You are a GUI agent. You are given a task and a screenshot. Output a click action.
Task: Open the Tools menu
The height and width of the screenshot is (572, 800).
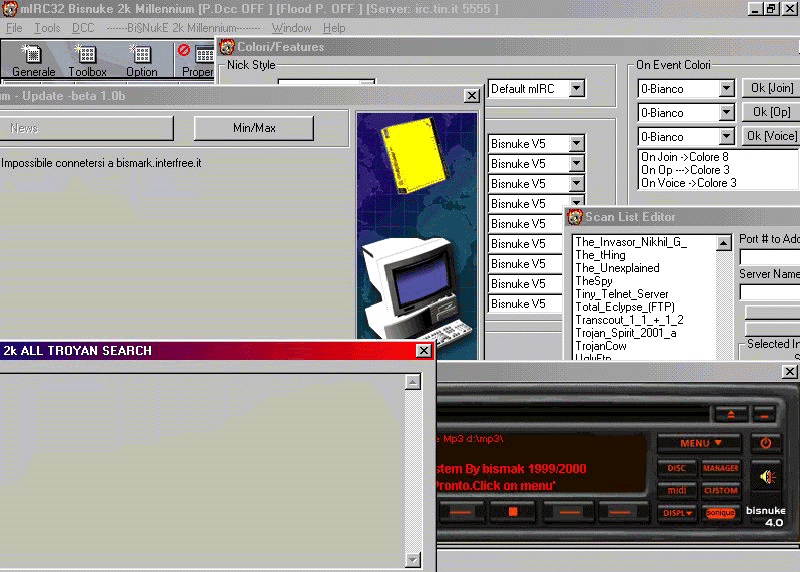pos(47,28)
